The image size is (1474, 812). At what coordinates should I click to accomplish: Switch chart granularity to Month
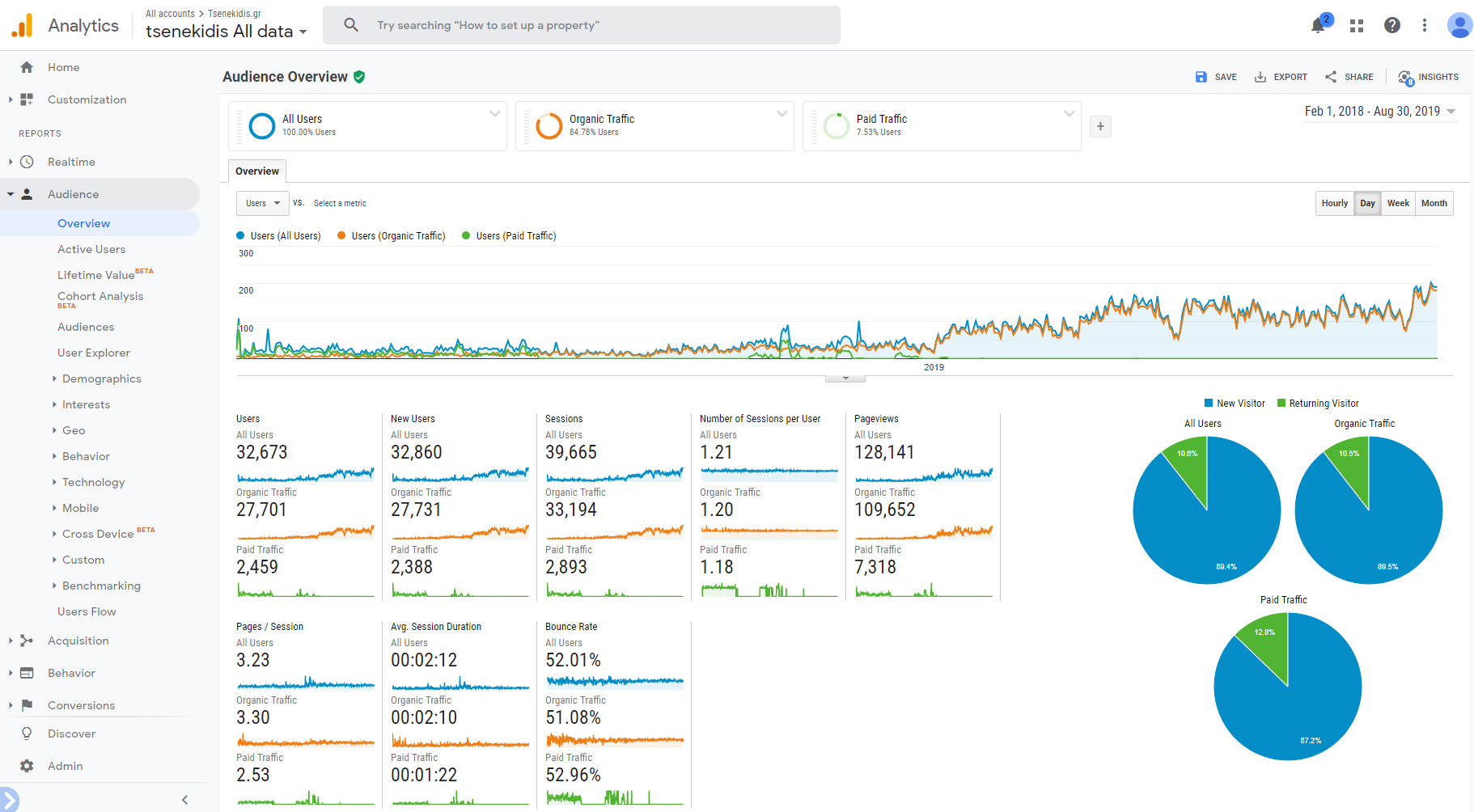point(1434,203)
